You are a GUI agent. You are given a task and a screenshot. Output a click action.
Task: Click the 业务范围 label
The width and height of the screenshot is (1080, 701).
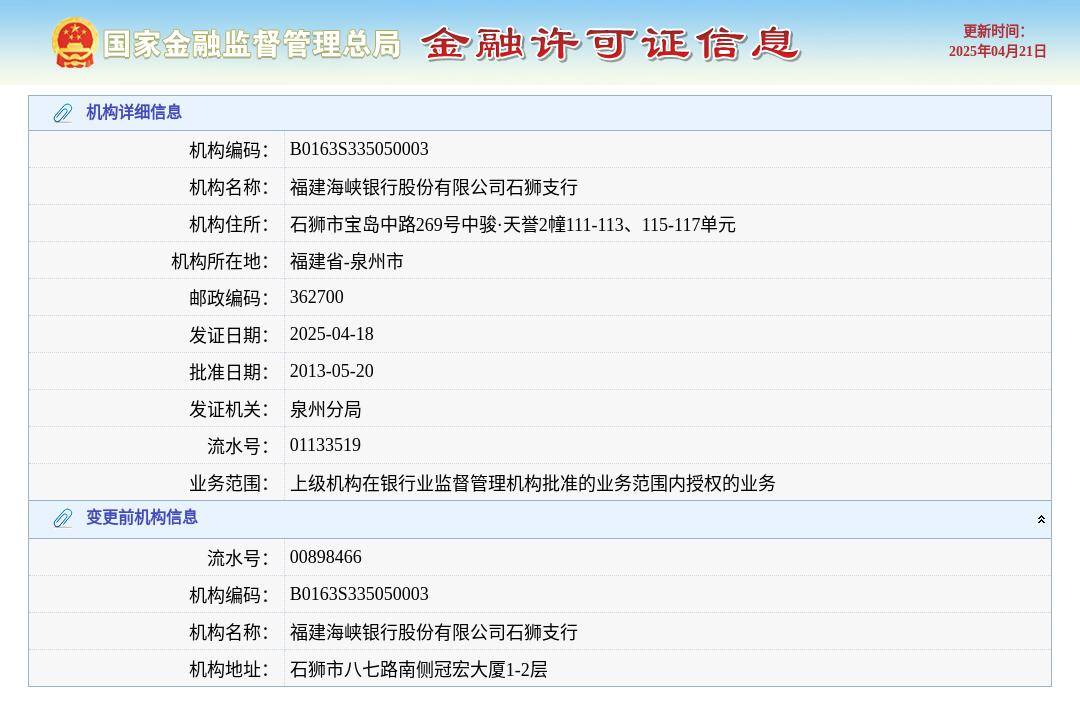[229, 483]
